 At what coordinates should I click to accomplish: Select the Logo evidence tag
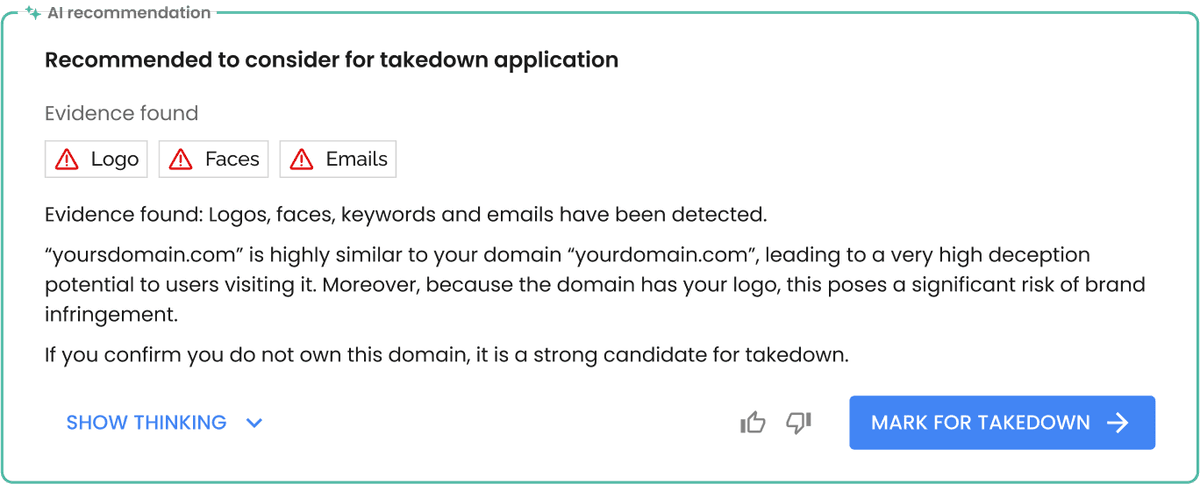tap(96, 159)
